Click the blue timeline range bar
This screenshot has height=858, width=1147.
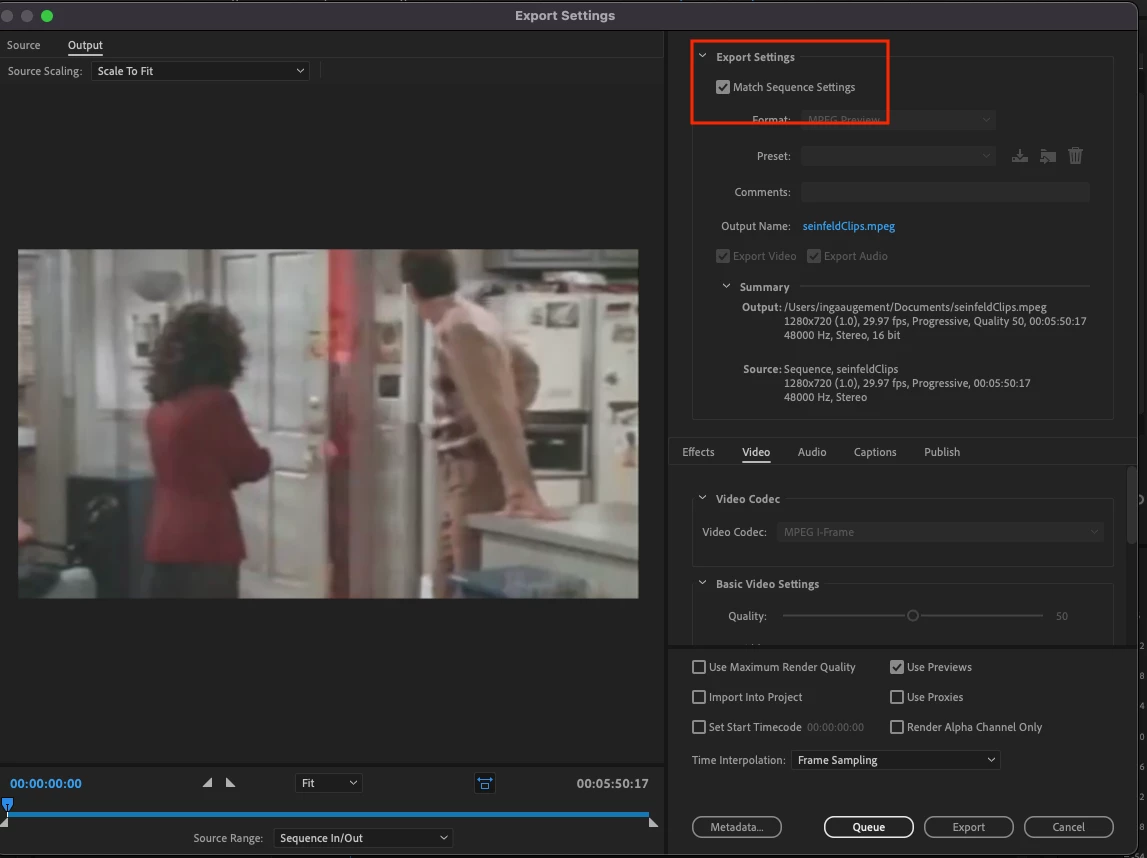[328, 814]
